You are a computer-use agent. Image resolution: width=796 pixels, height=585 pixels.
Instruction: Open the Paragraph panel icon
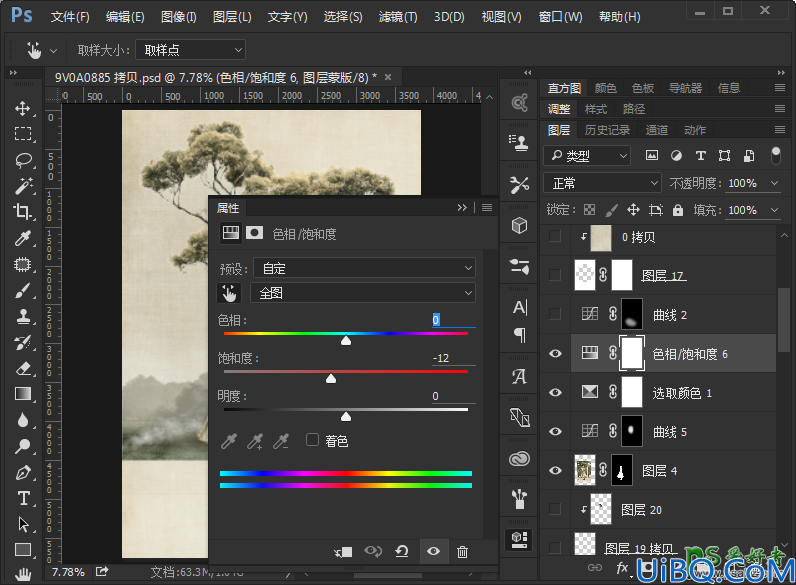tap(519, 335)
